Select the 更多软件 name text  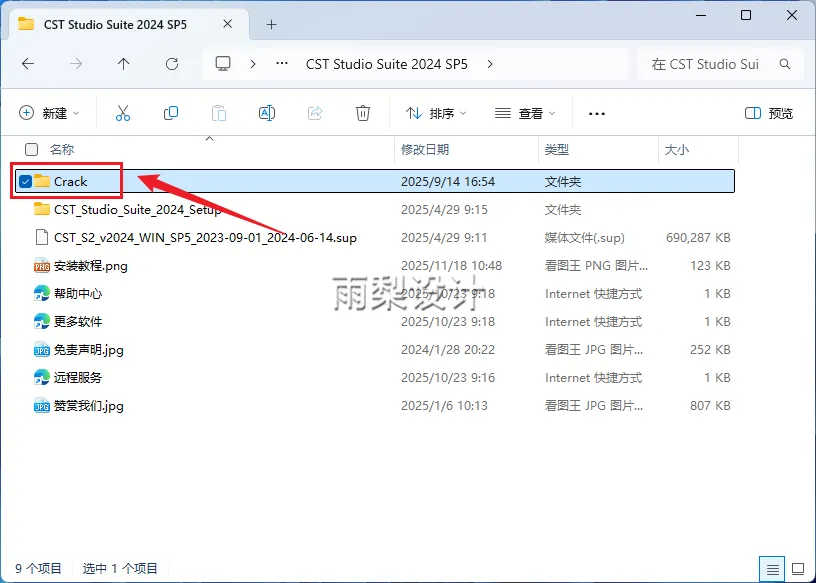78,322
